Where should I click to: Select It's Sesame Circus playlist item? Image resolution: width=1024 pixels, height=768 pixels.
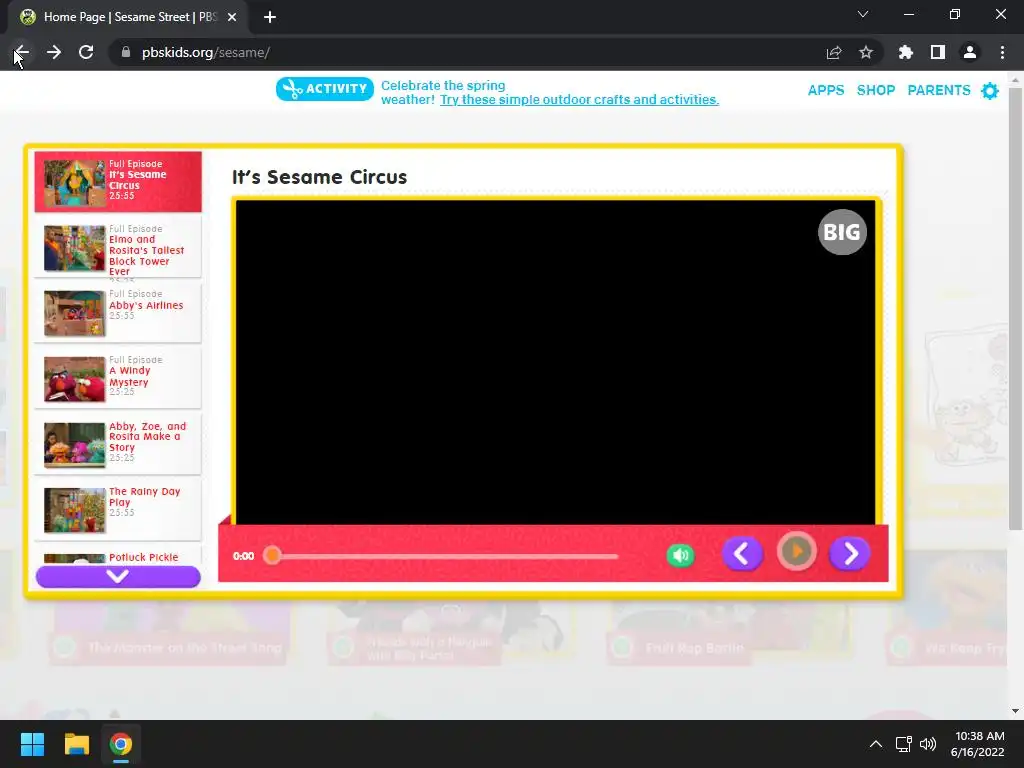(x=118, y=182)
